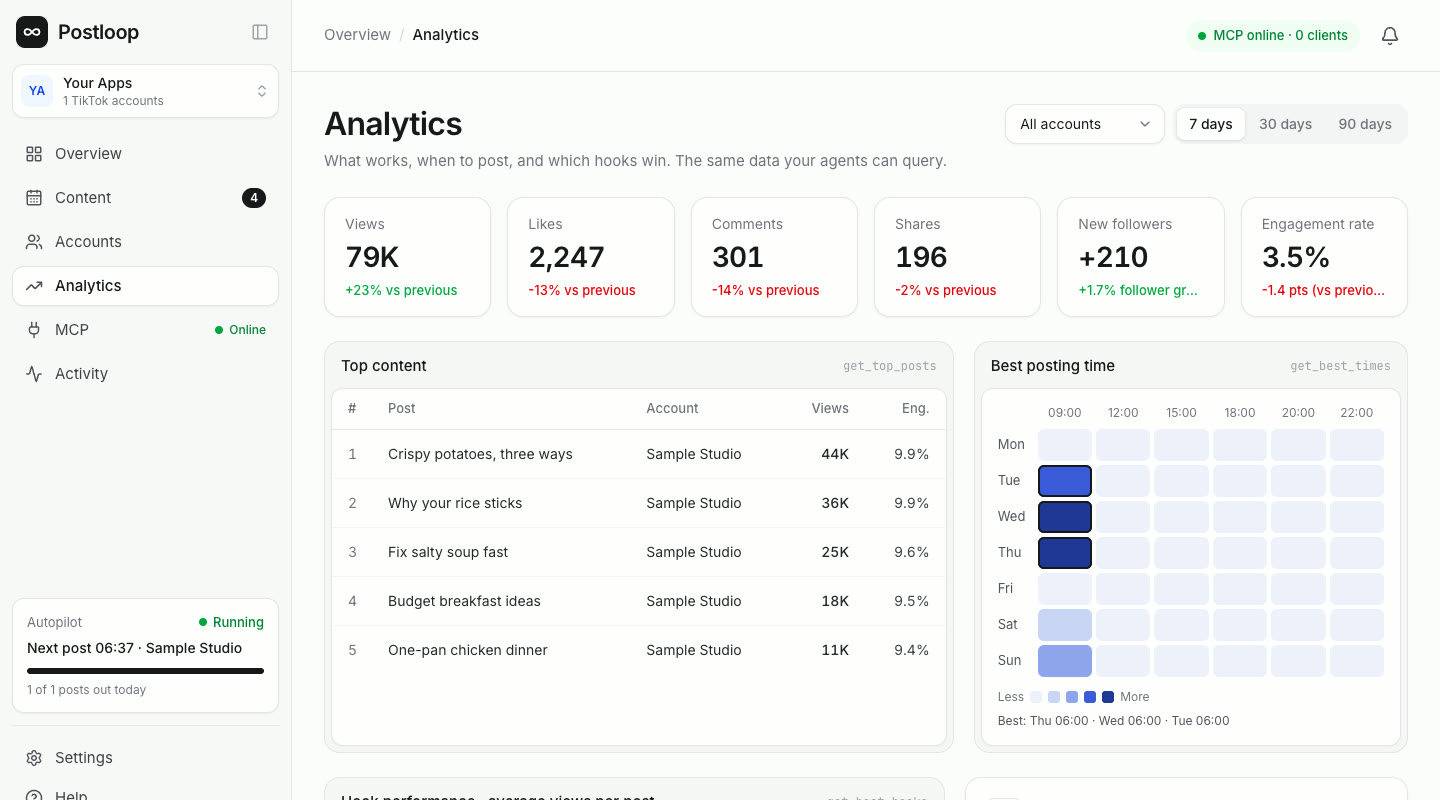
Task: Click the Engagement rate 3.5% card
Action: (x=1324, y=257)
